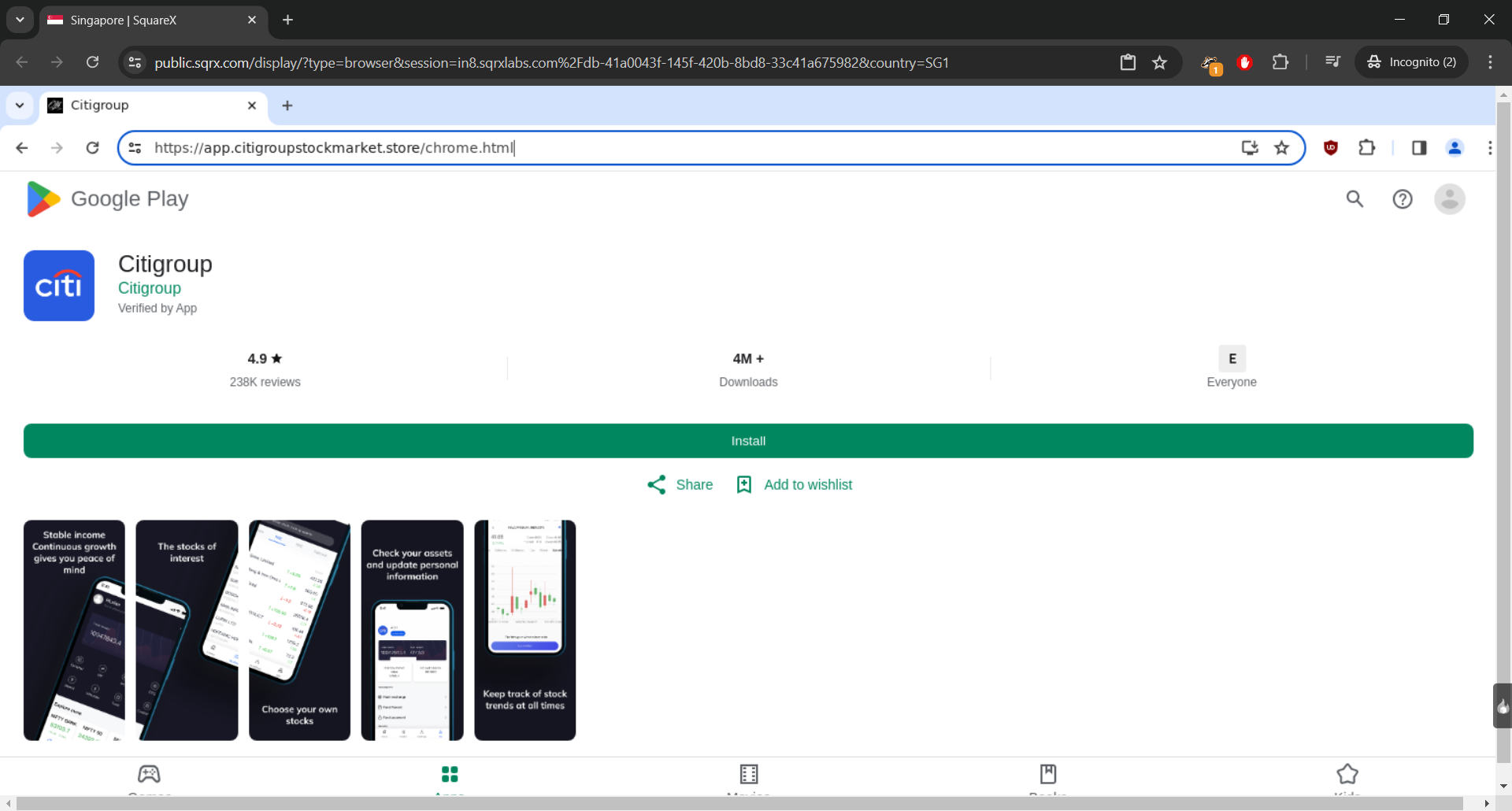
Task: Open the Movies film icon in bottom navigation
Action: (x=749, y=774)
